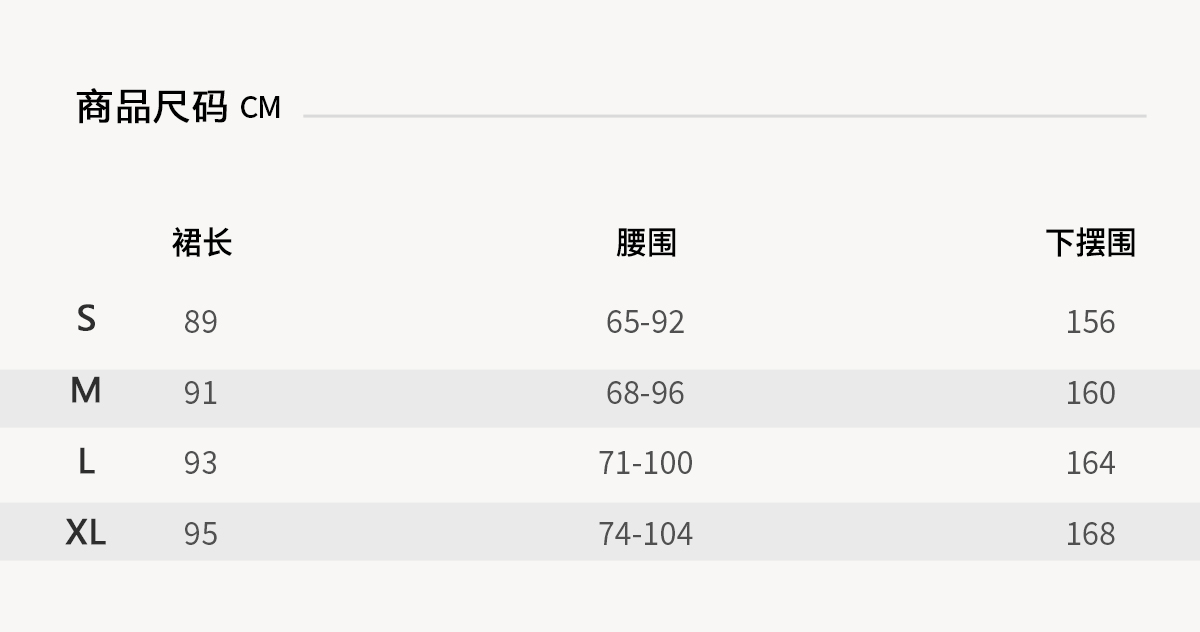Image resolution: width=1200 pixels, height=632 pixels.
Task: Select skirt length value 95
Action: [x=200, y=534]
